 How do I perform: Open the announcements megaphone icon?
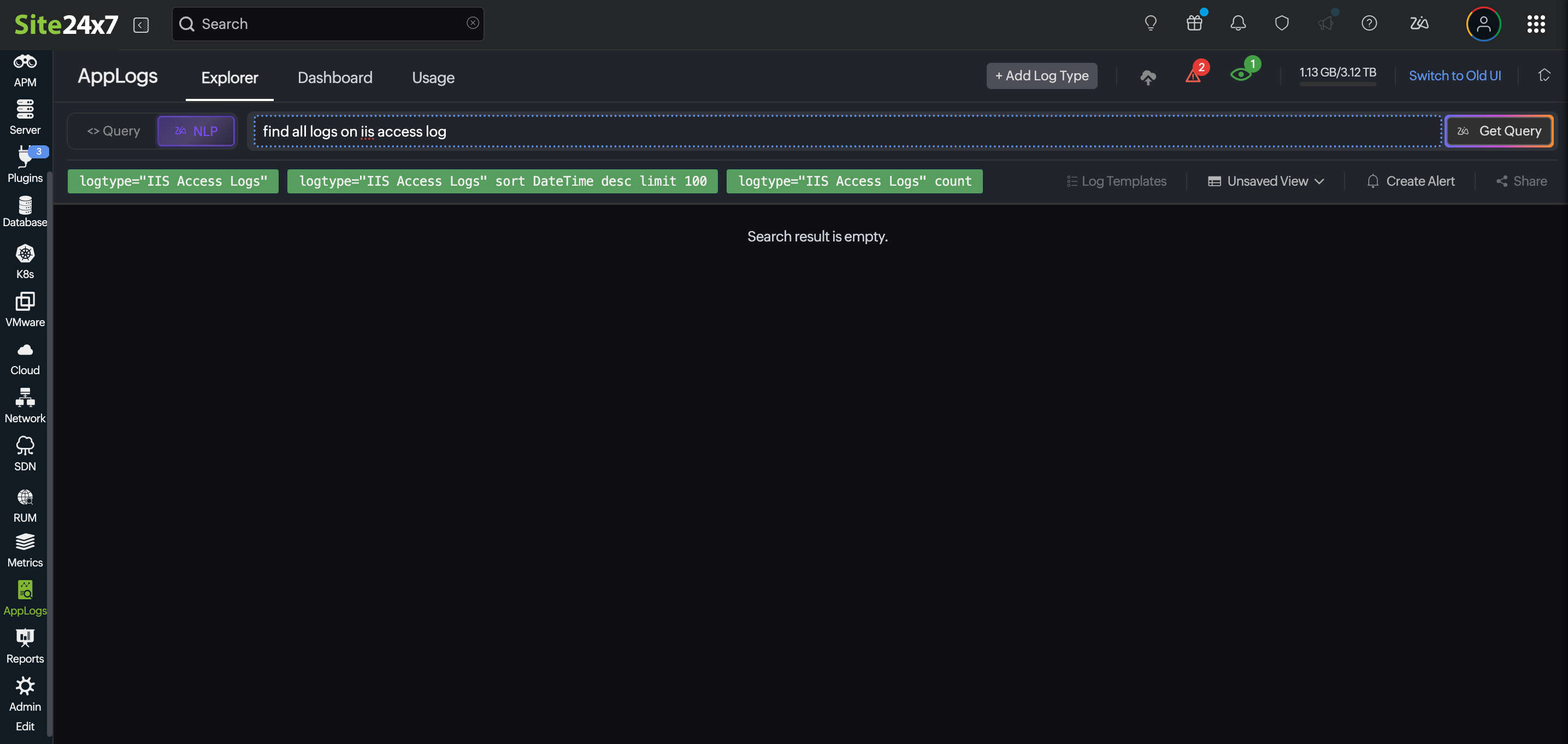coord(1326,23)
